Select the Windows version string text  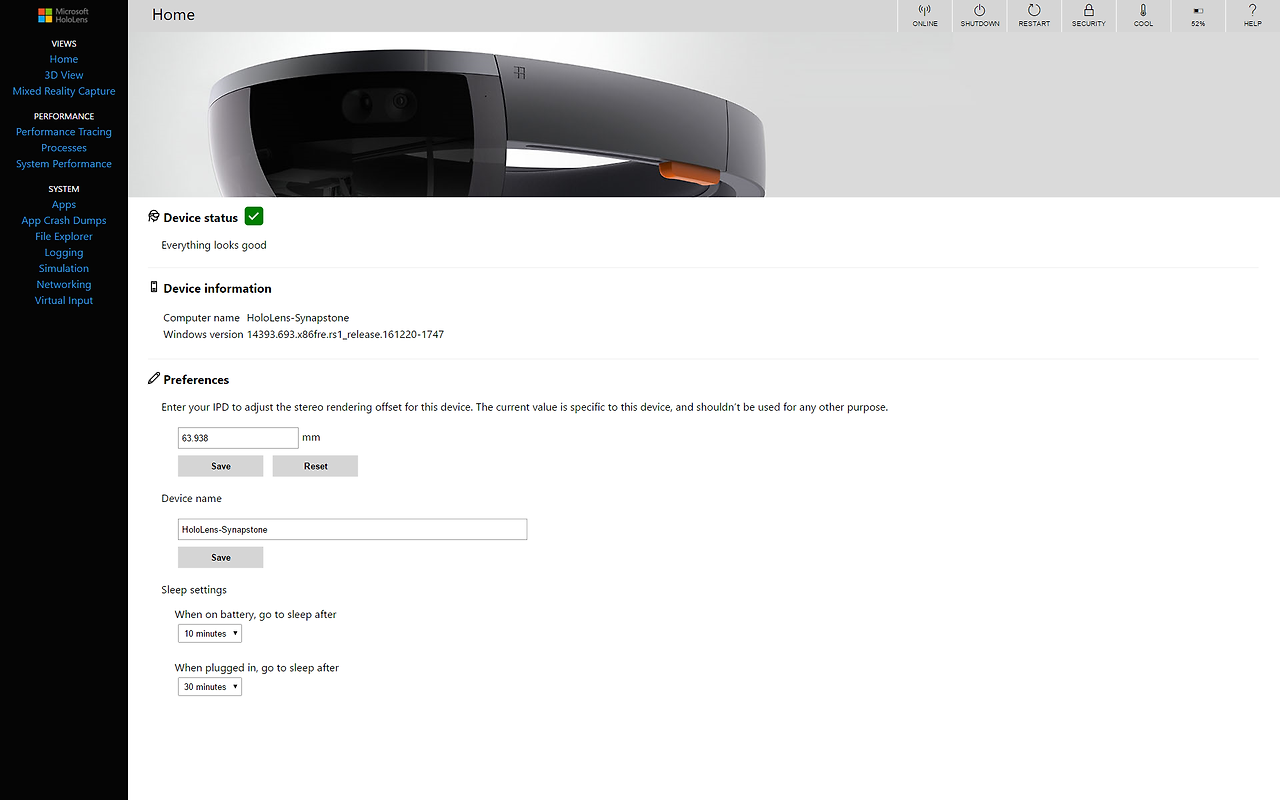click(x=345, y=335)
